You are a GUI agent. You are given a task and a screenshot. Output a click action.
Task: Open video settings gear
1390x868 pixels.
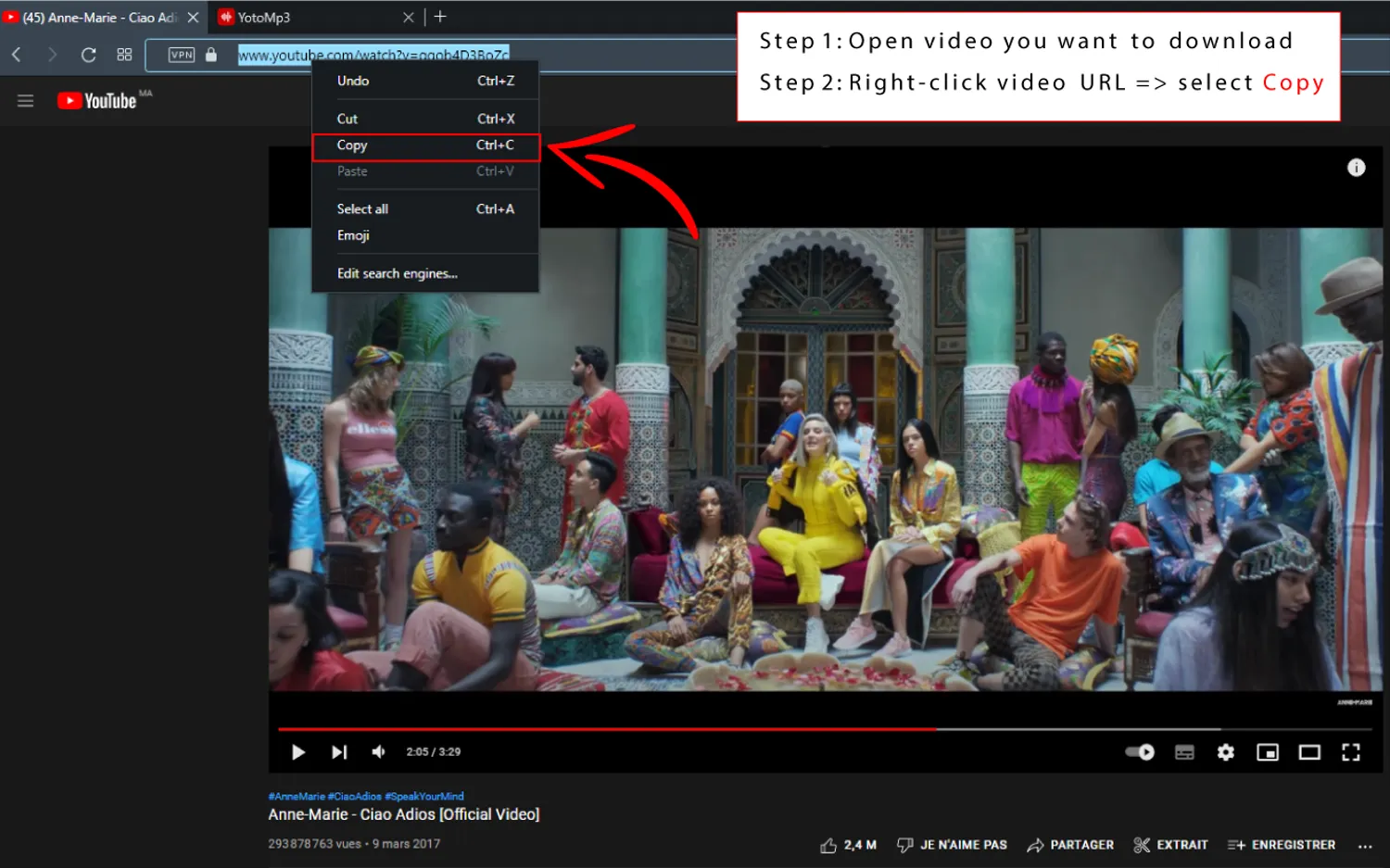pyautogui.click(x=1226, y=752)
